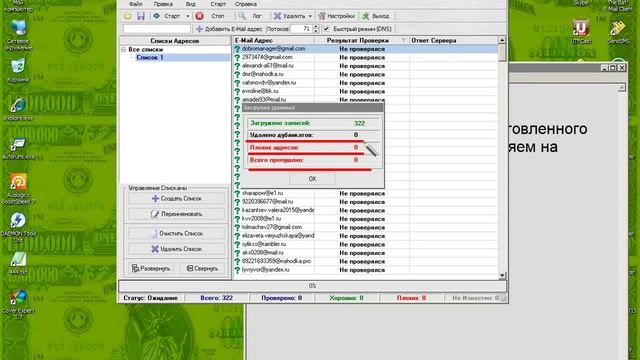Click Плохих: 0 in status bar
Screen dimensions: 640x360
[411, 298]
